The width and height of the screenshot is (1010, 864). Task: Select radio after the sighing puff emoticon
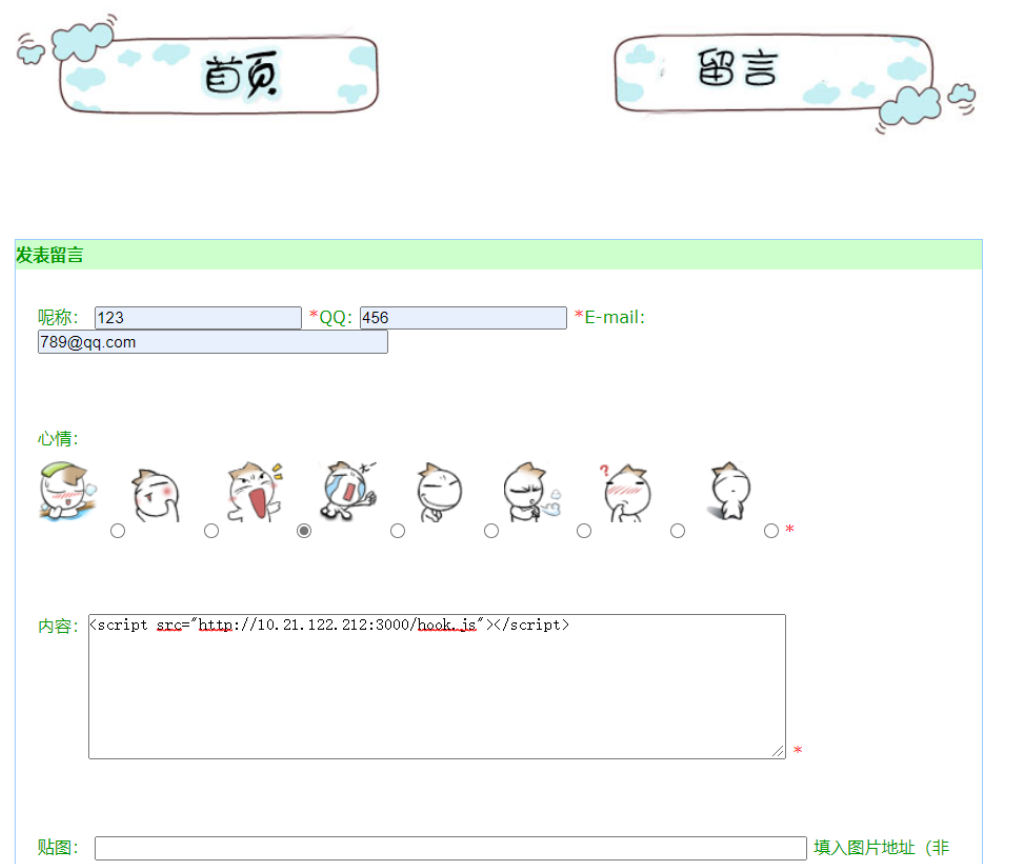coord(584,531)
